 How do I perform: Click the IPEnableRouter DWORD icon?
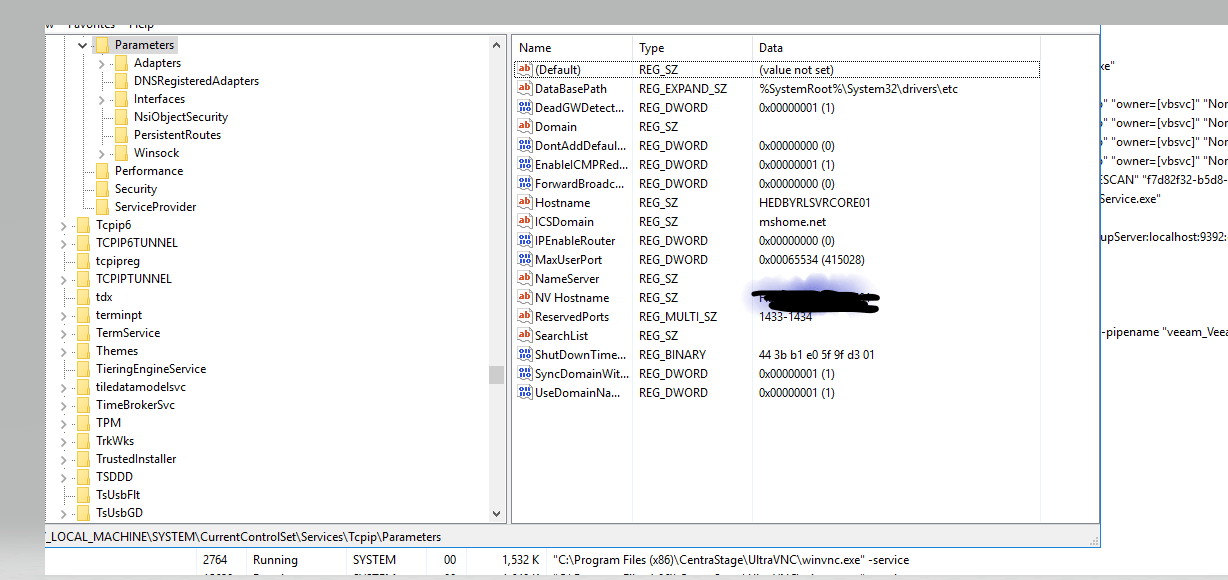tap(525, 241)
